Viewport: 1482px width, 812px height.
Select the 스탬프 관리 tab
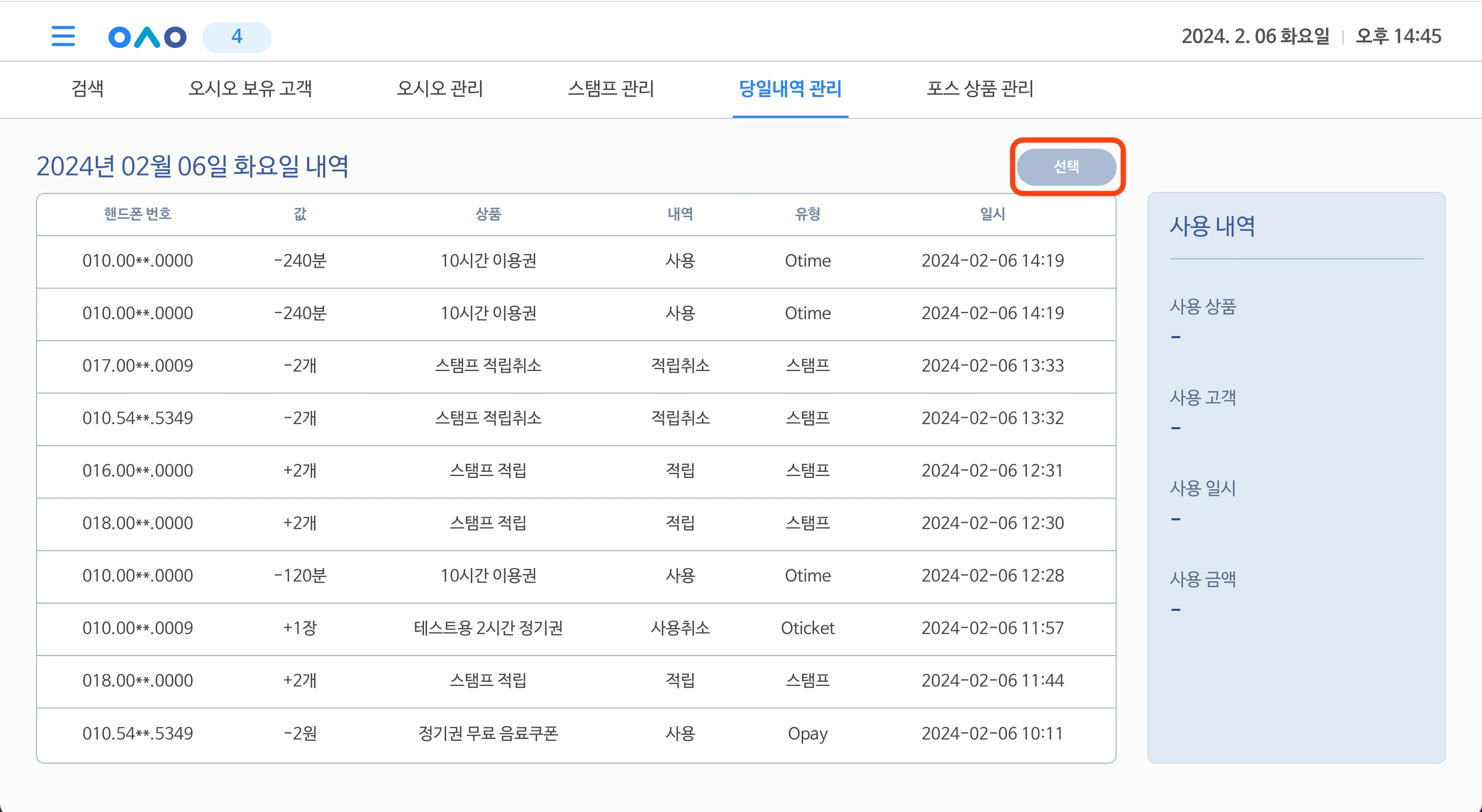coord(610,89)
